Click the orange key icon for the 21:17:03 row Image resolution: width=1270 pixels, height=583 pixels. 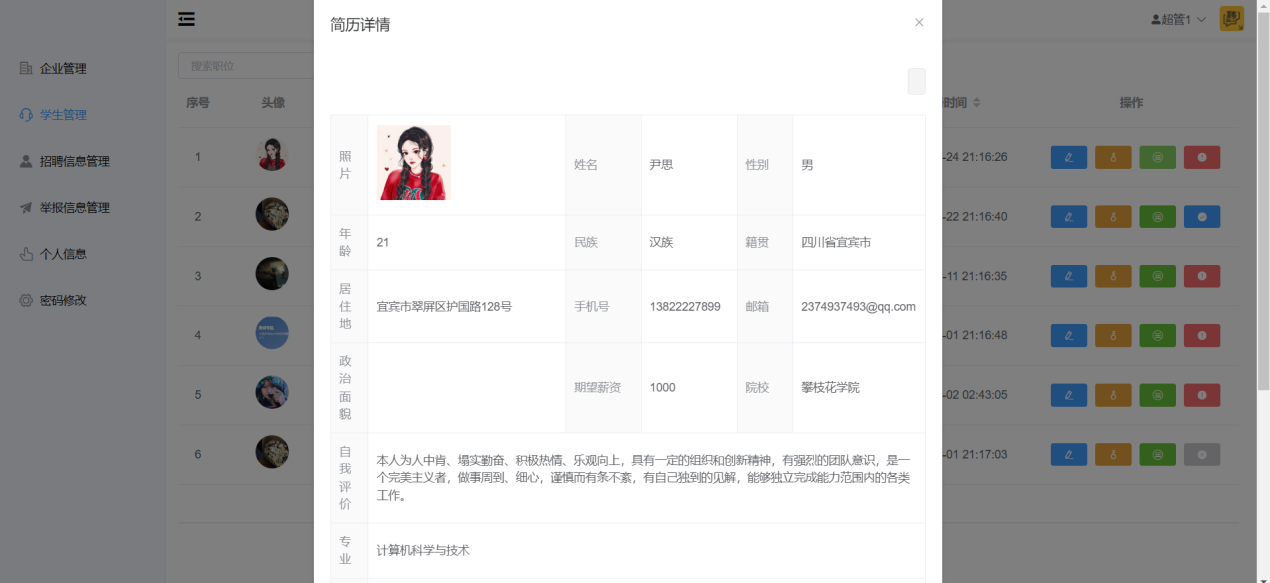1113,454
